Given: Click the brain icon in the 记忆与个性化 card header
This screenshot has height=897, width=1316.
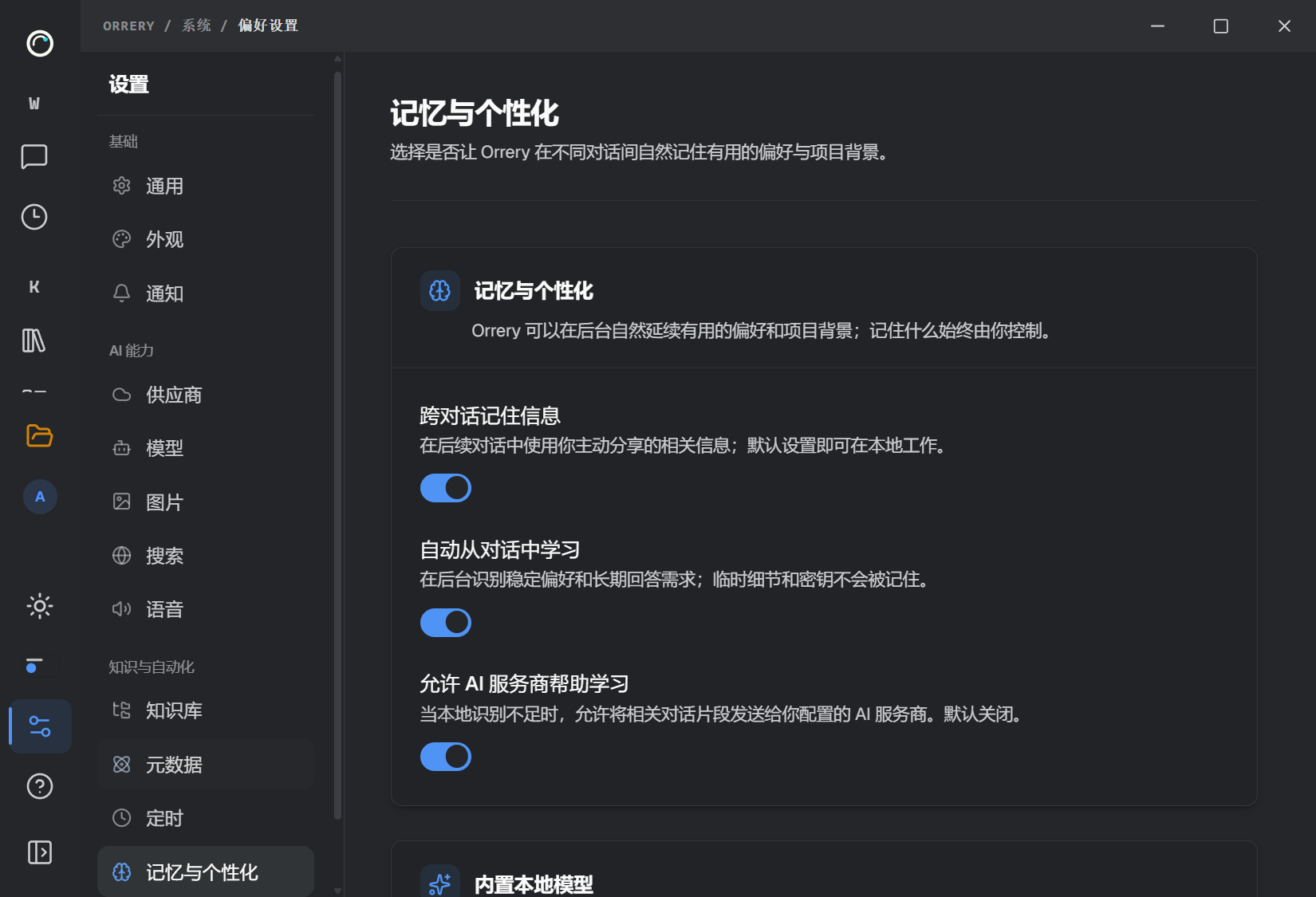Looking at the screenshot, I should pyautogui.click(x=440, y=290).
